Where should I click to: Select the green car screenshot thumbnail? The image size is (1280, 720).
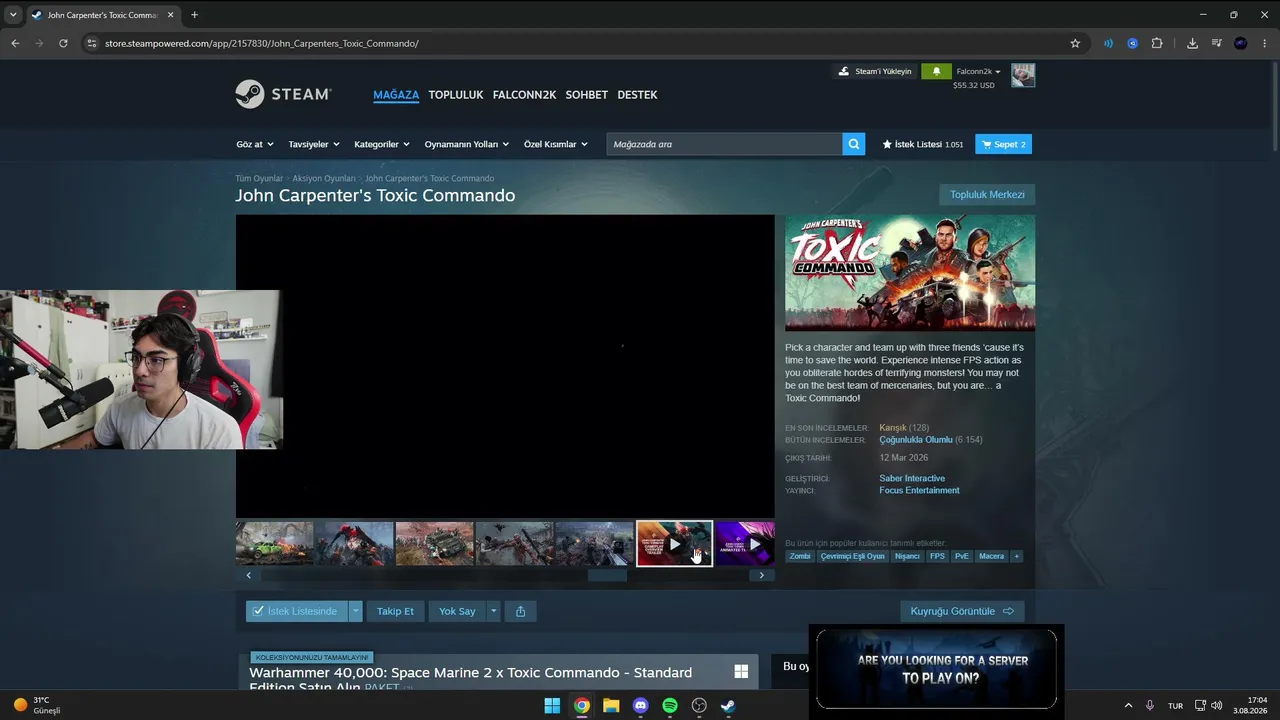274,543
